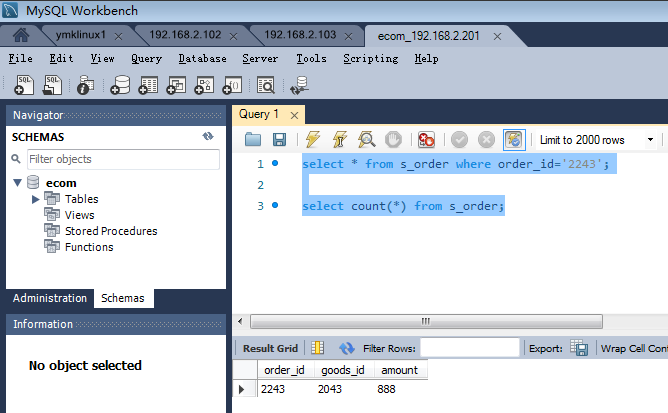Toggle auto-commit mode
The width and height of the screenshot is (668, 413).
coord(514,139)
